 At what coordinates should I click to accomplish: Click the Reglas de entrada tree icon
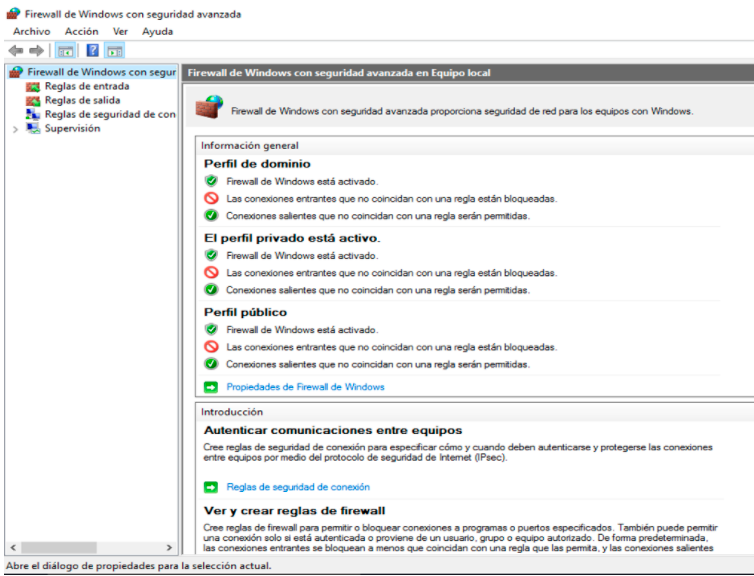(x=33, y=87)
